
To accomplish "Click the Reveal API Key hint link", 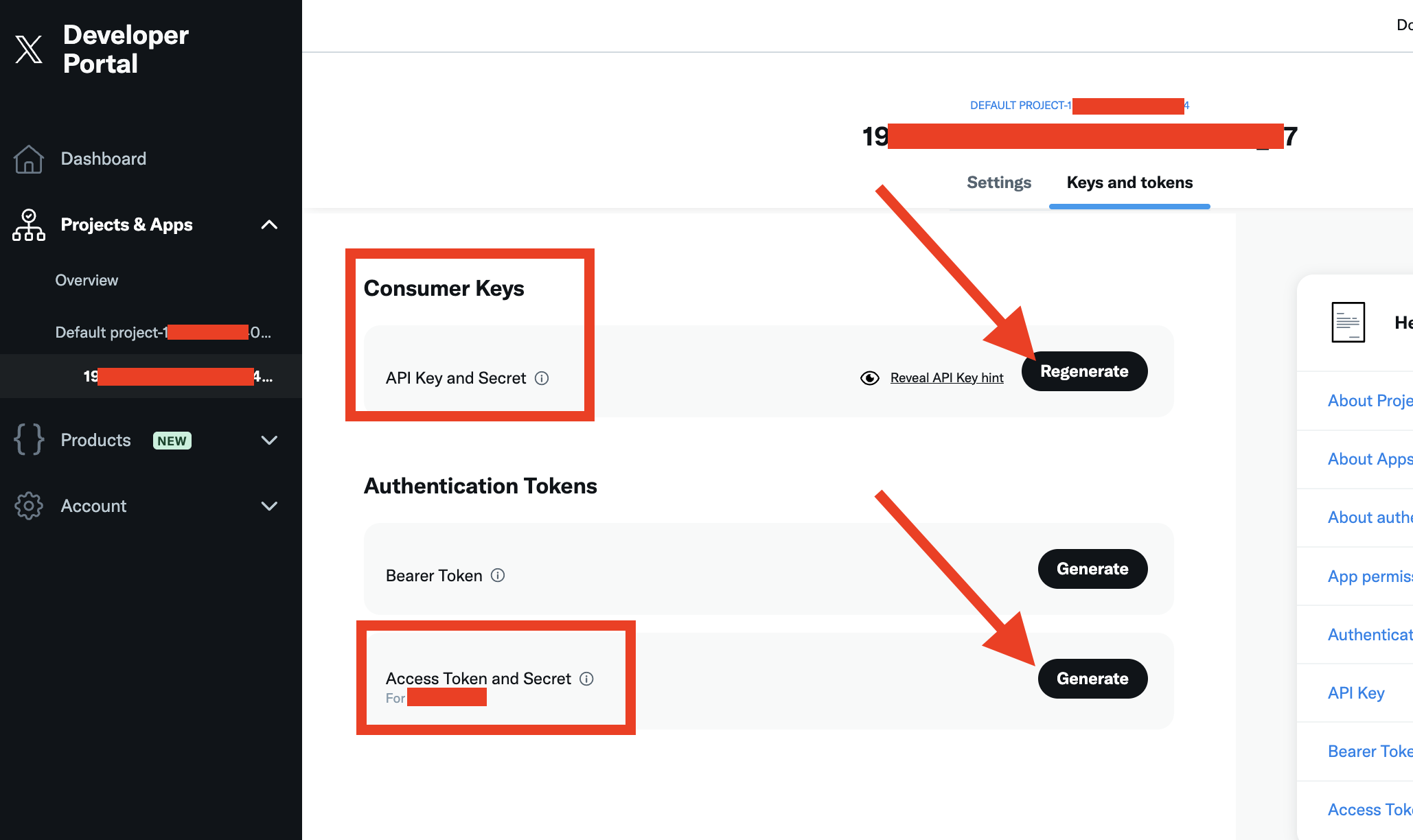I will 947,378.
